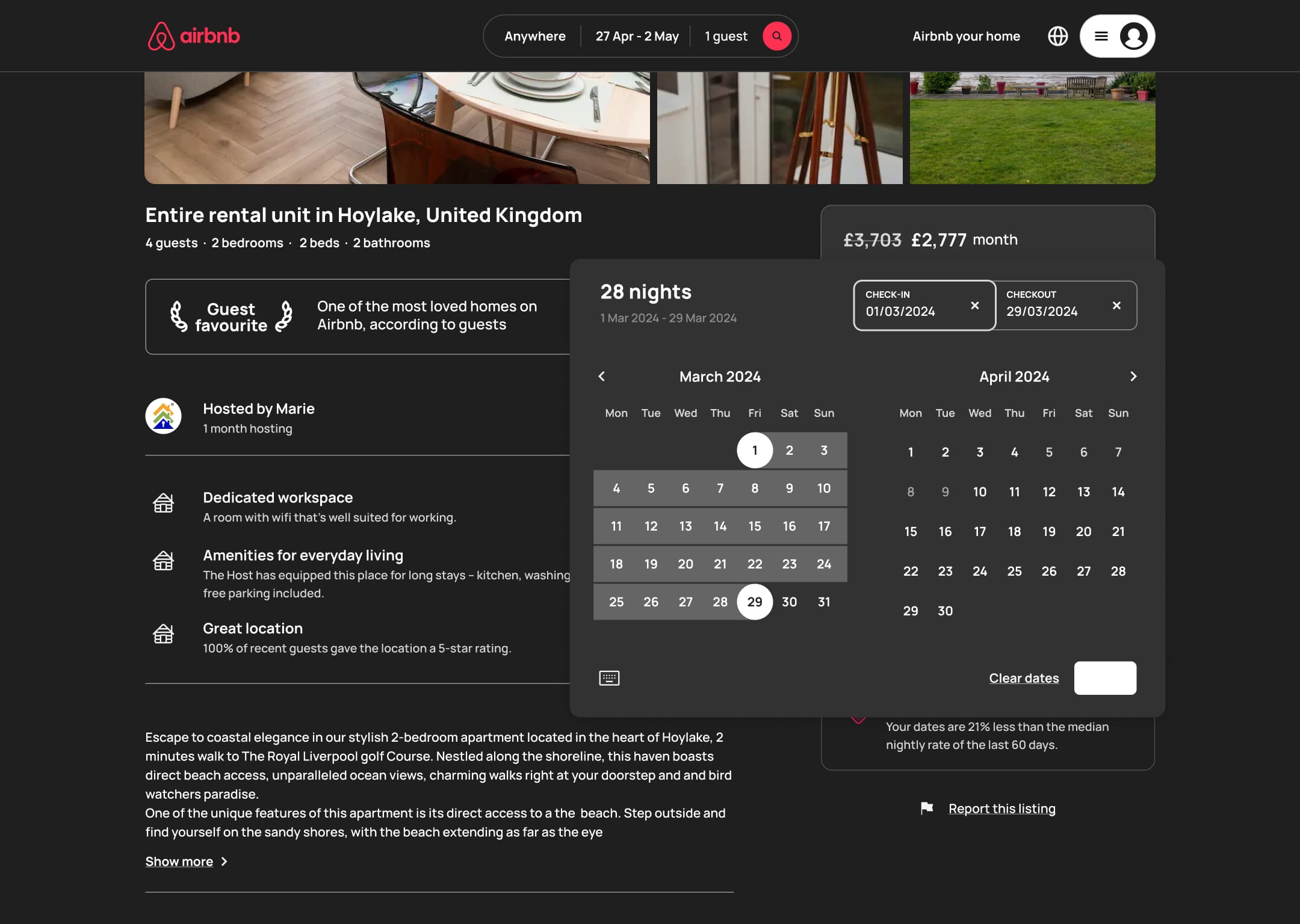Select April 30 in the calendar
The height and width of the screenshot is (924, 1300).
pos(945,611)
